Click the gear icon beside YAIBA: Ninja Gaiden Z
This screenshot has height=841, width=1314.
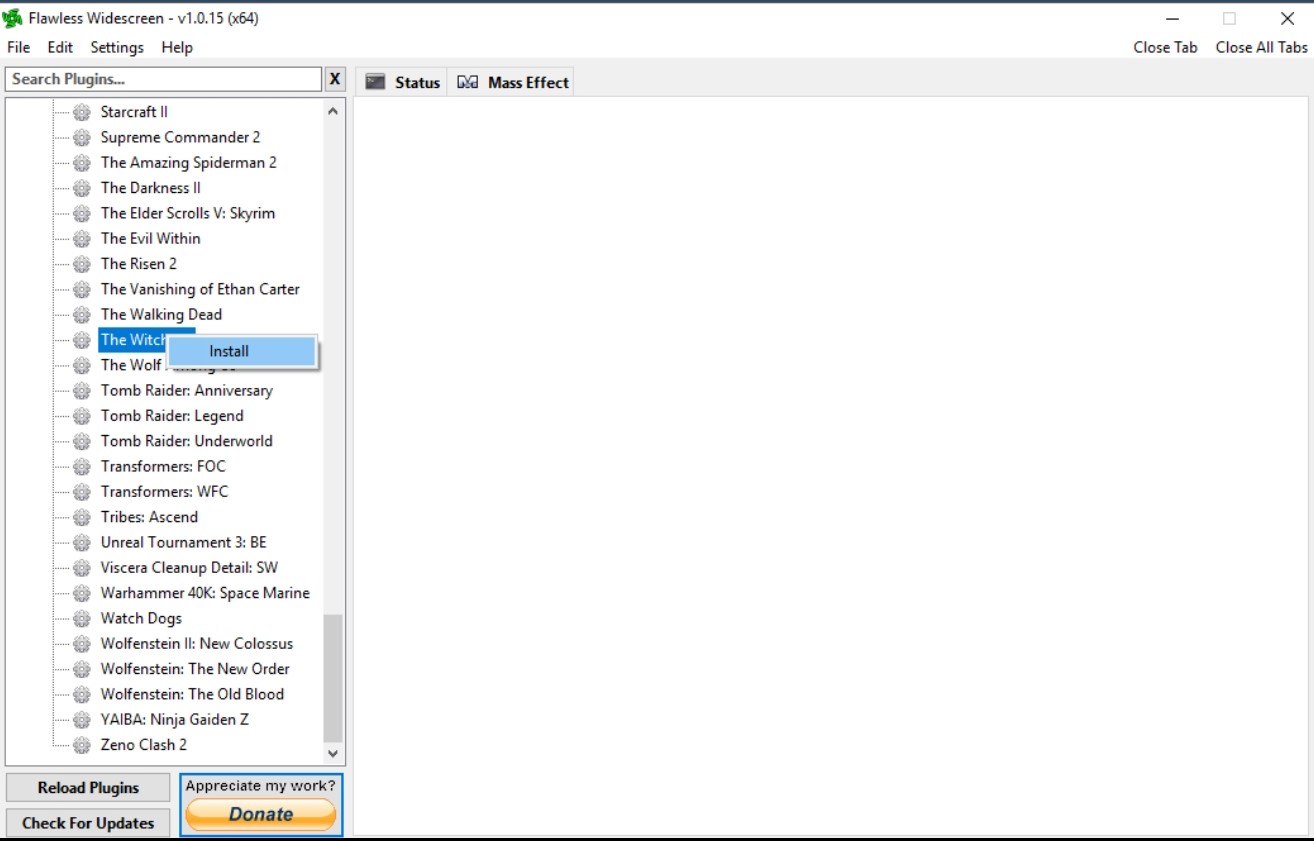pyautogui.click(x=82, y=719)
